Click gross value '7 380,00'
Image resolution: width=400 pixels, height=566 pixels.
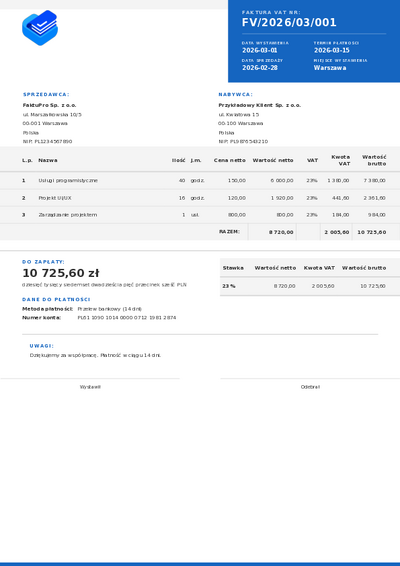[x=375, y=180]
